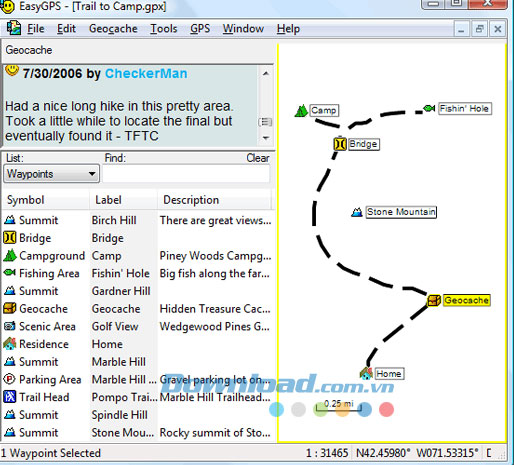Image resolution: width=514 pixels, height=465 pixels.
Task: Click the EasyGPS document icon in menu bar
Action: 14,28
